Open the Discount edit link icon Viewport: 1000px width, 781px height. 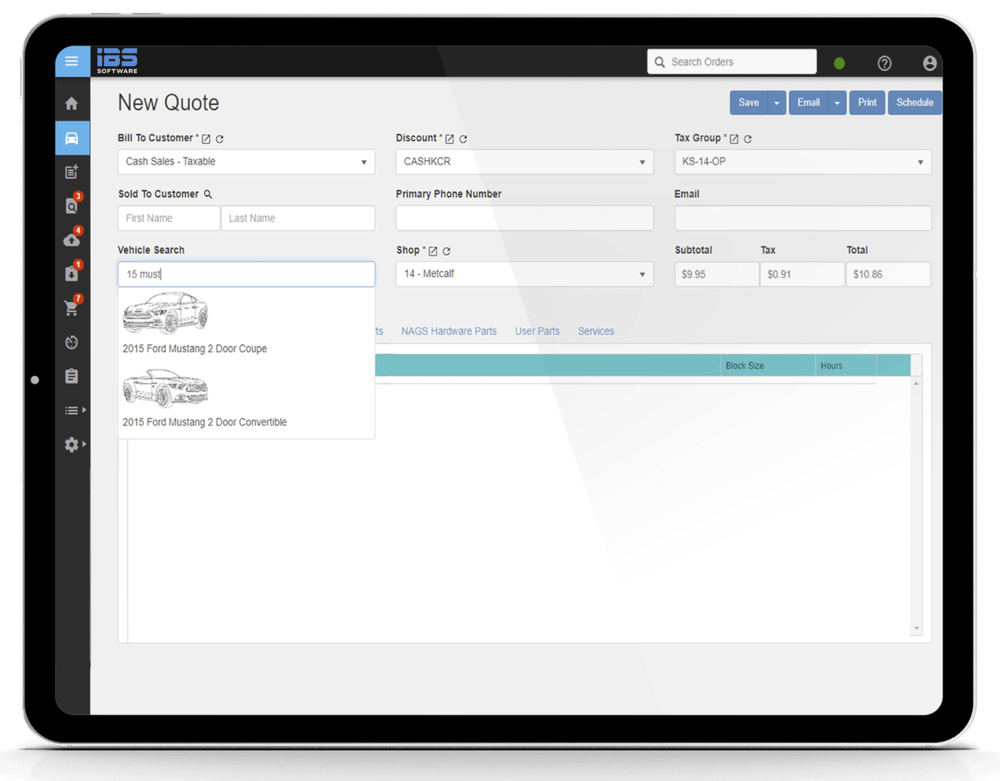pos(449,139)
